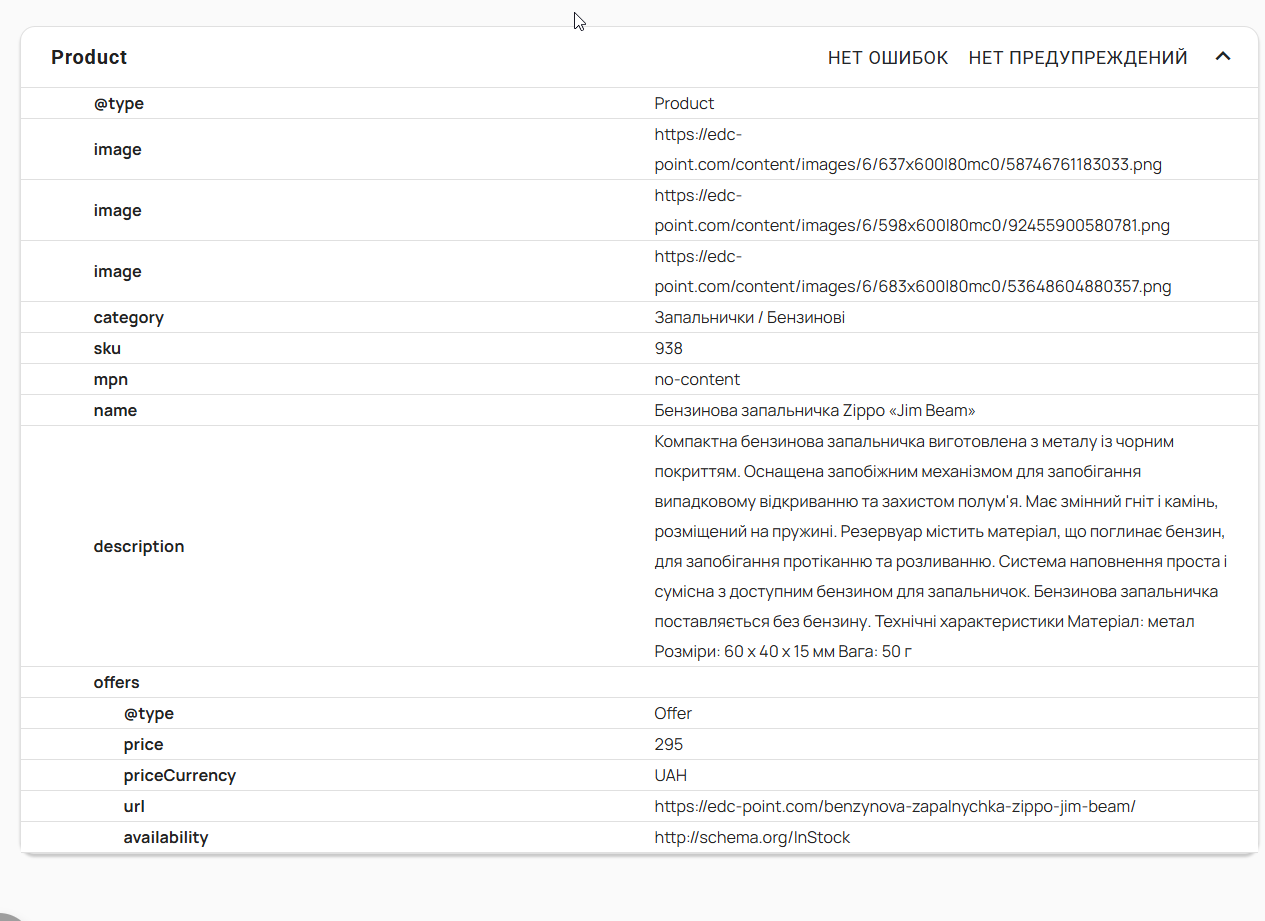1265x921 pixels.
Task: Click the НЕТ ПРЕДУПРЕЖДЕНИЙ status label
Action: (1078, 58)
